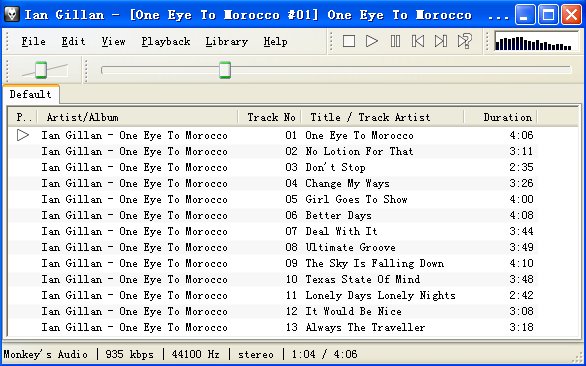Open the File menu
This screenshot has height=366, width=586.
[x=34, y=41]
